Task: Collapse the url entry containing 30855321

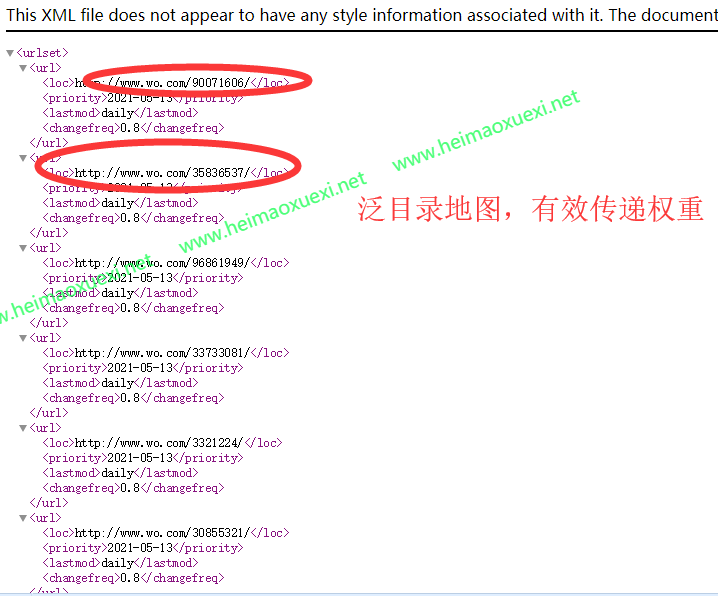Action: coord(24,518)
